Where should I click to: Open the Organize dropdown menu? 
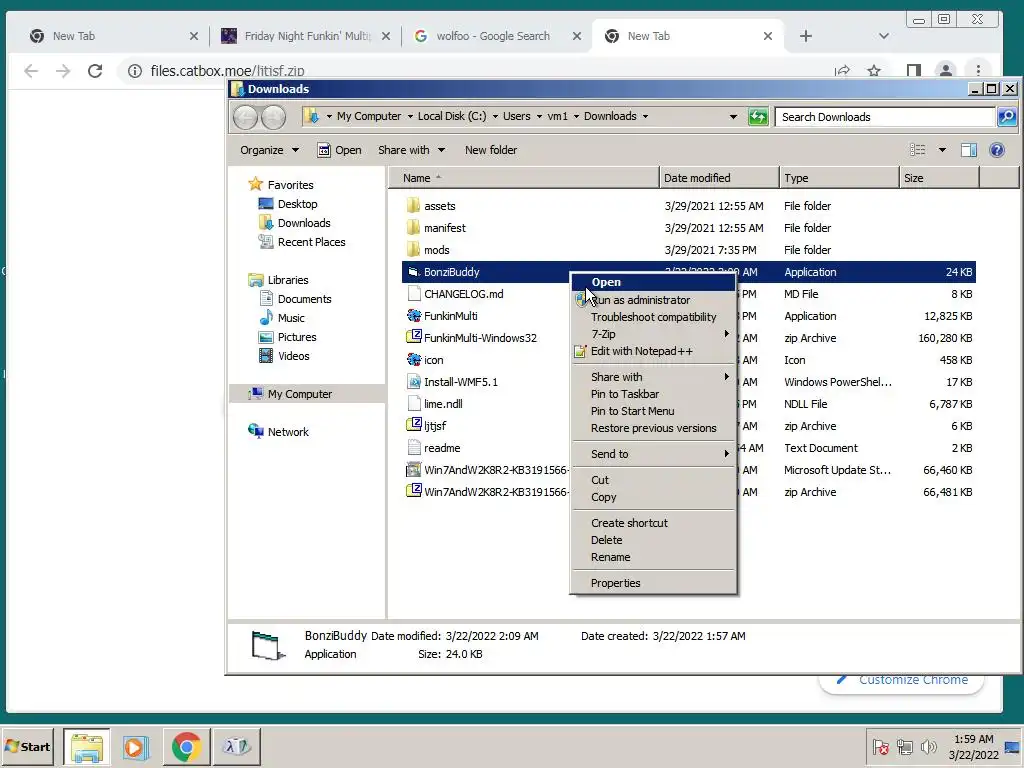tap(269, 150)
